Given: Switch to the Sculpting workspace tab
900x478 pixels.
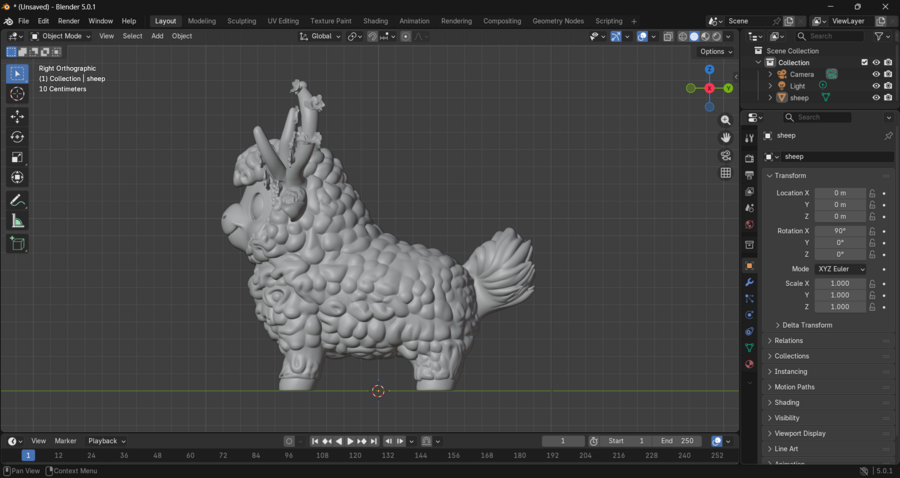Looking at the screenshot, I should (x=241, y=21).
